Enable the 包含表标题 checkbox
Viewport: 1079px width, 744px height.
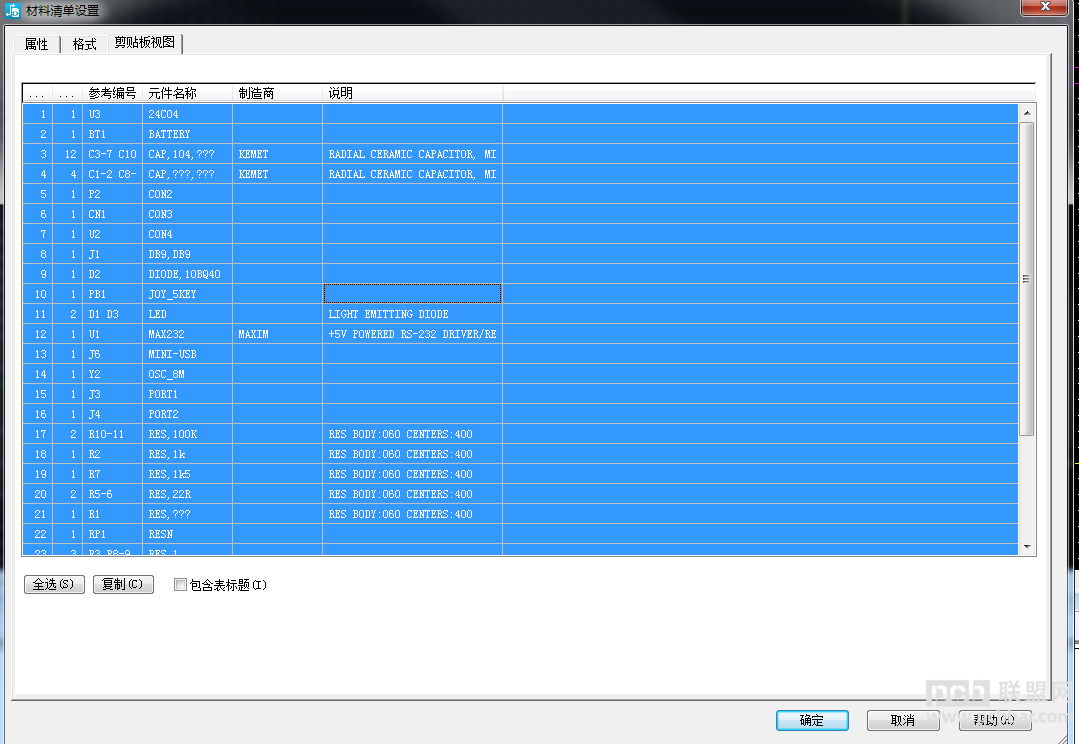[x=180, y=584]
